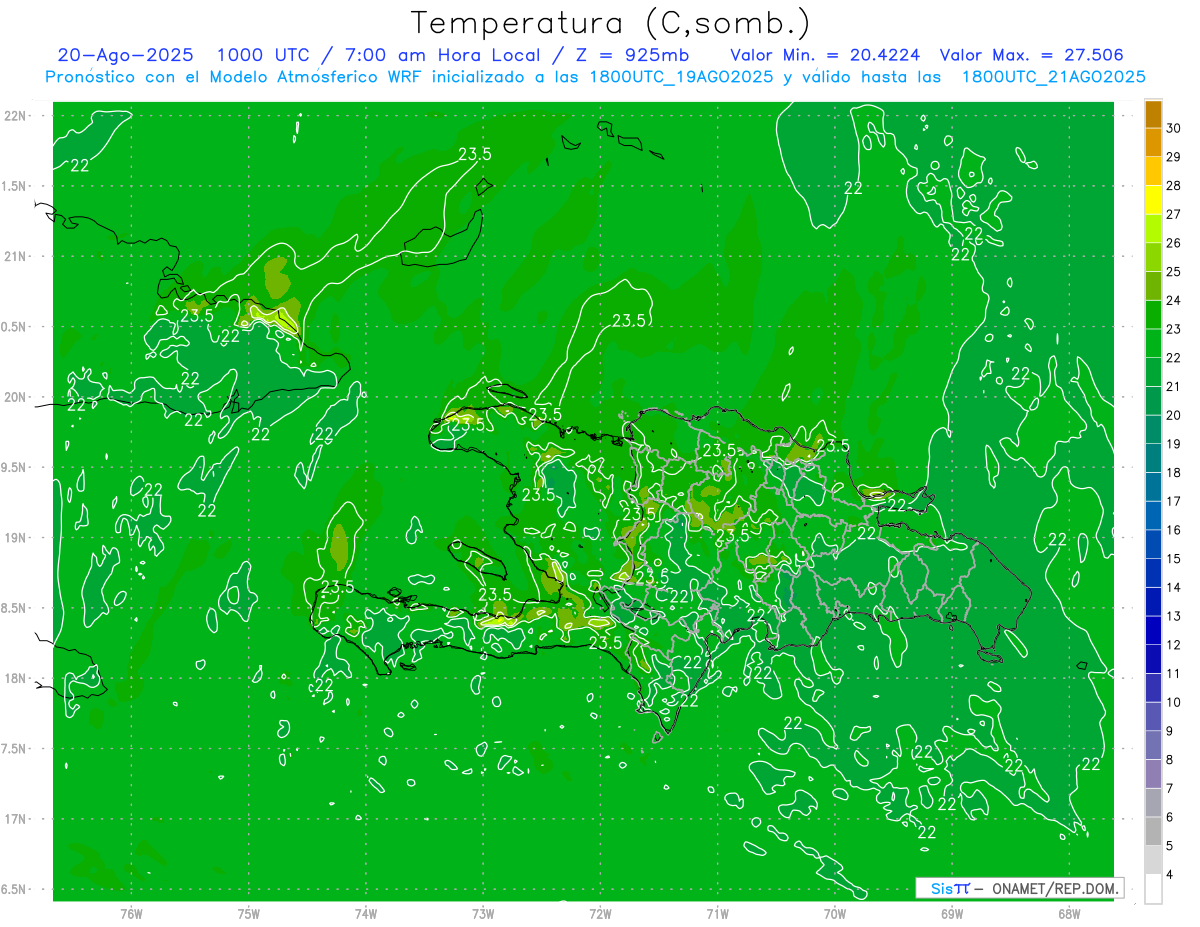Click "Valor Min. = 20.4224" value
The image size is (1200, 927).
825,55
